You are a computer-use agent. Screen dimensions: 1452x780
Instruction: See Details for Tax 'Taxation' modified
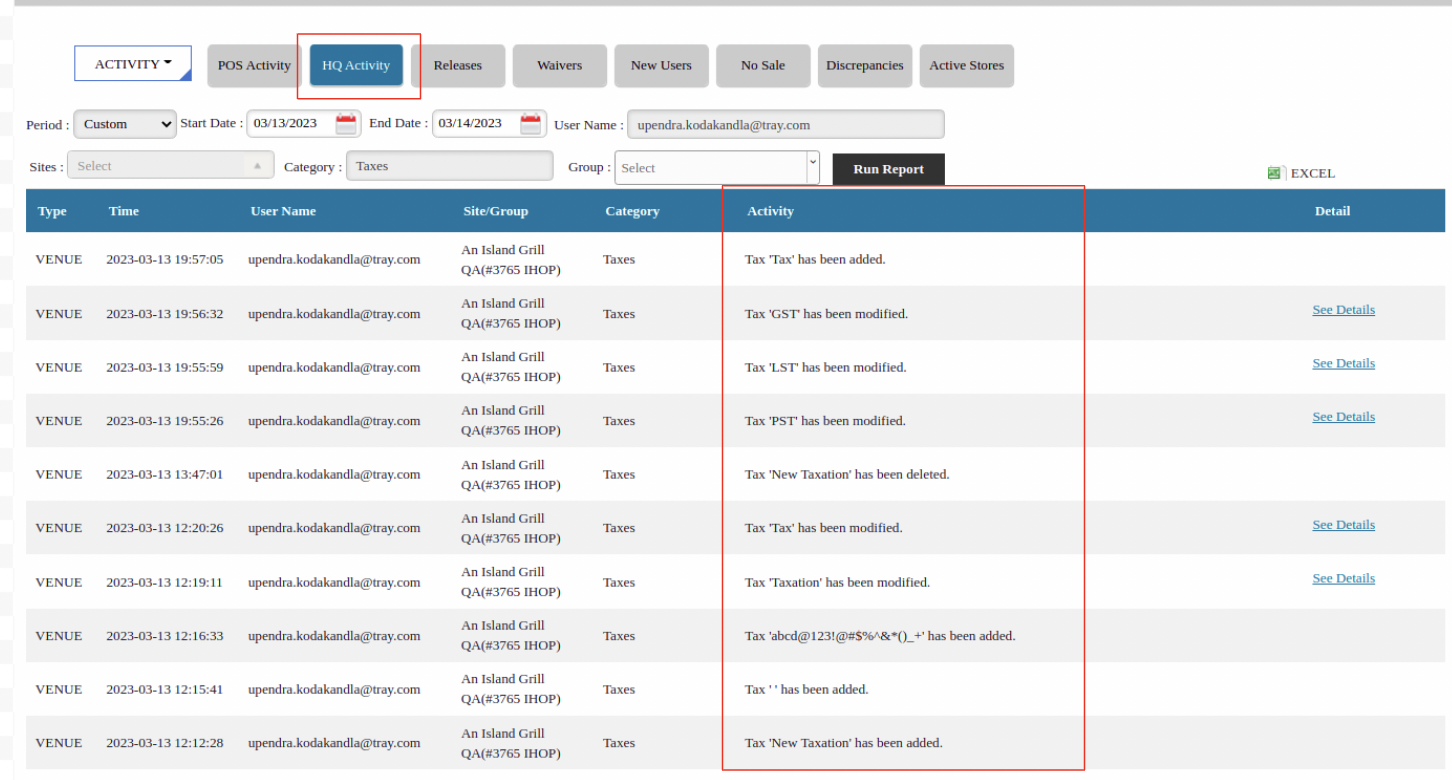click(x=1343, y=578)
